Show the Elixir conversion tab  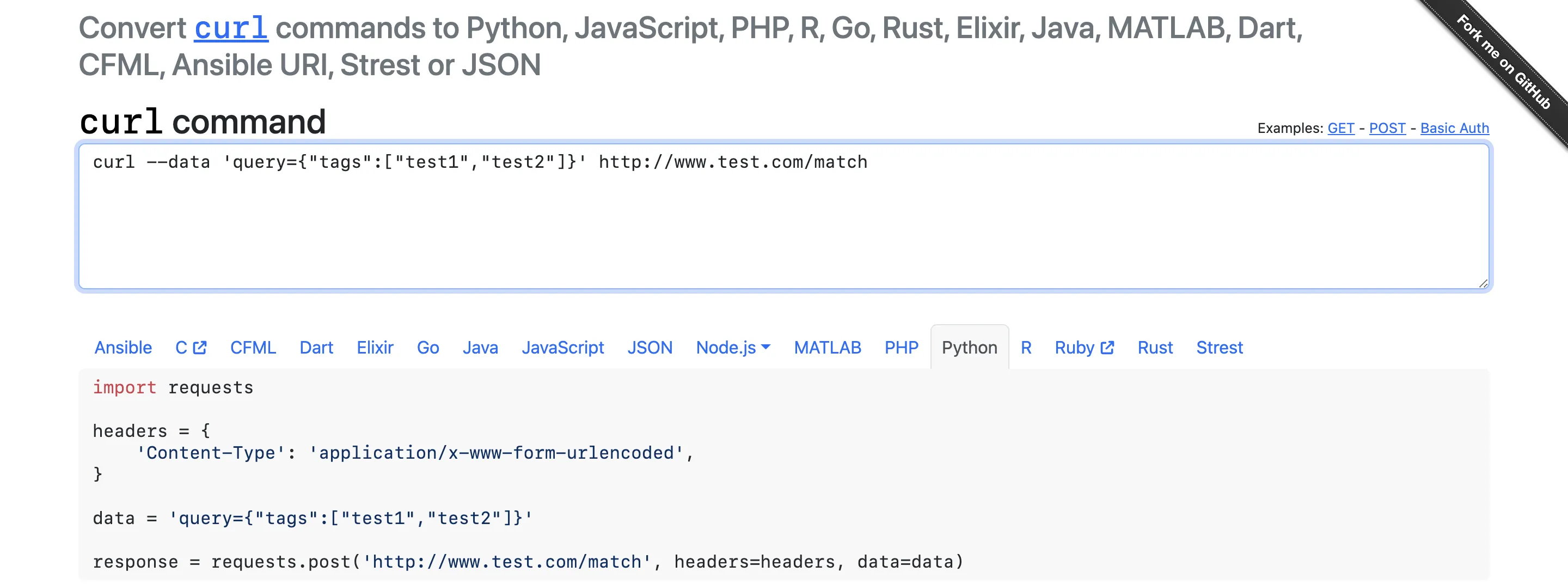tap(375, 347)
